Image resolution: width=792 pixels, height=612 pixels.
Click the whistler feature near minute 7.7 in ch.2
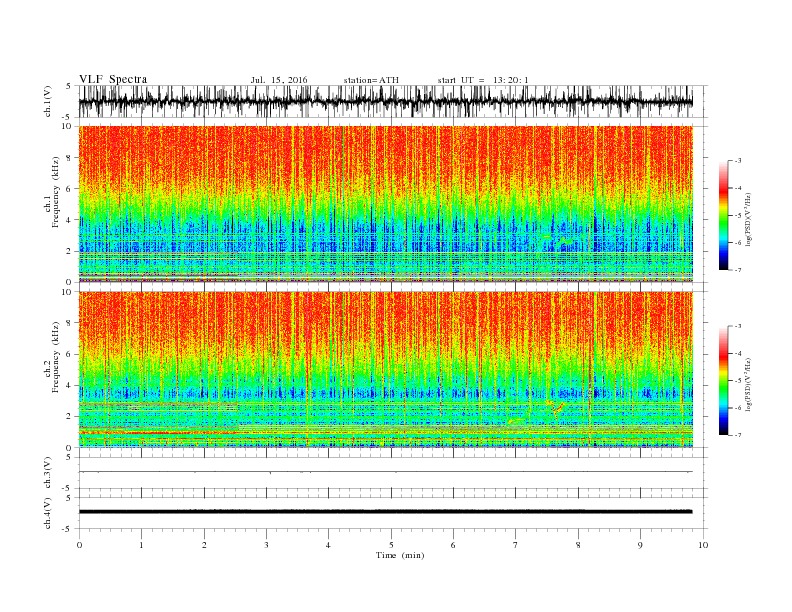coord(557,406)
